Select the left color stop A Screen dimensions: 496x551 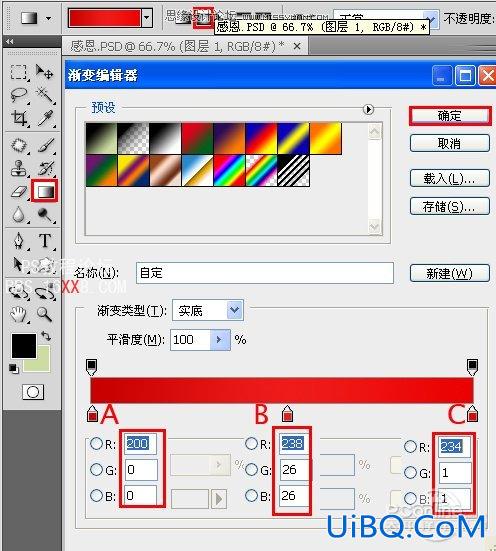click(92, 413)
